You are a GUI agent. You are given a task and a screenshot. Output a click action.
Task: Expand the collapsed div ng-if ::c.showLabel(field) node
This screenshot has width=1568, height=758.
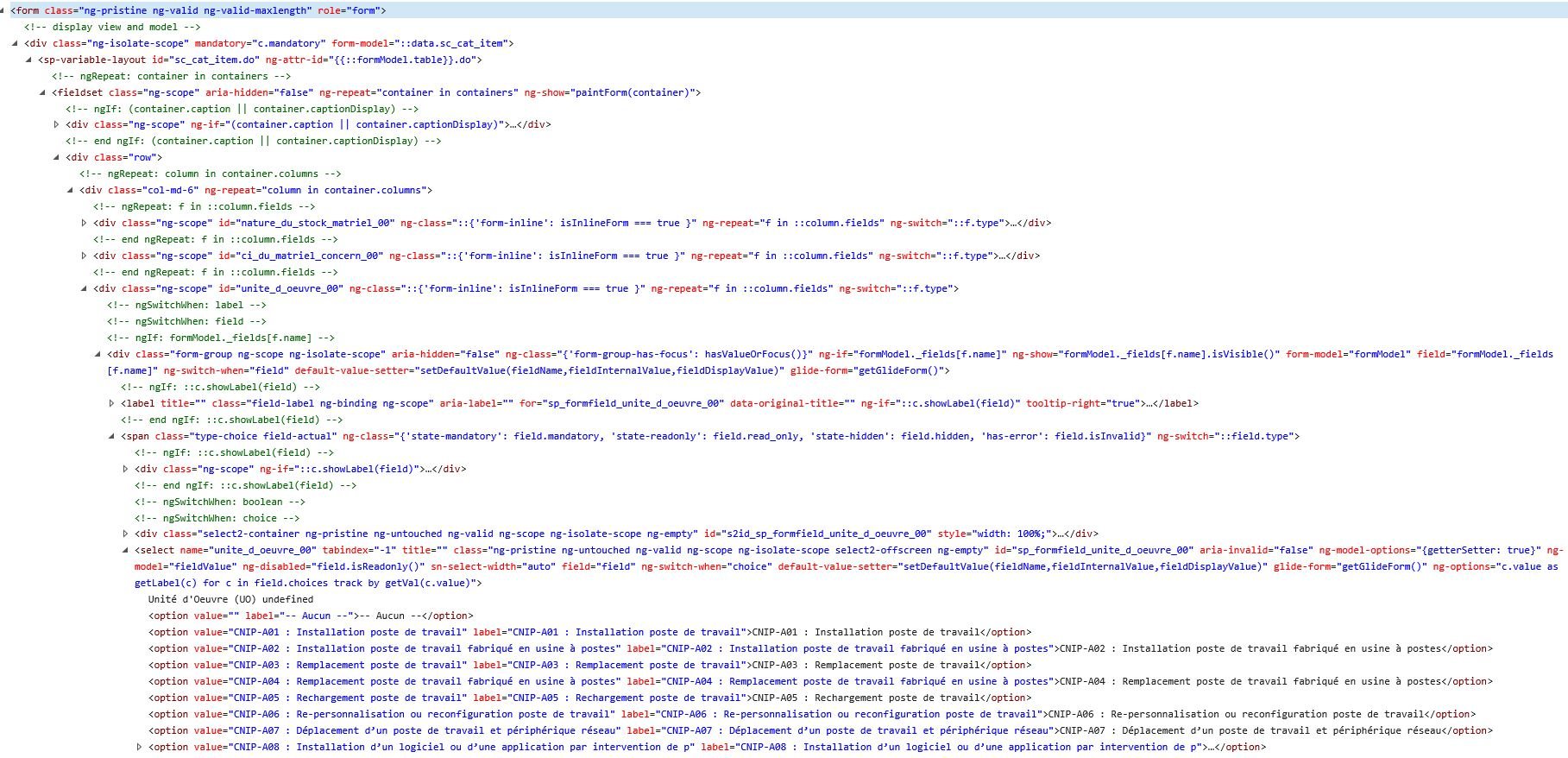(x=126, y=469)
